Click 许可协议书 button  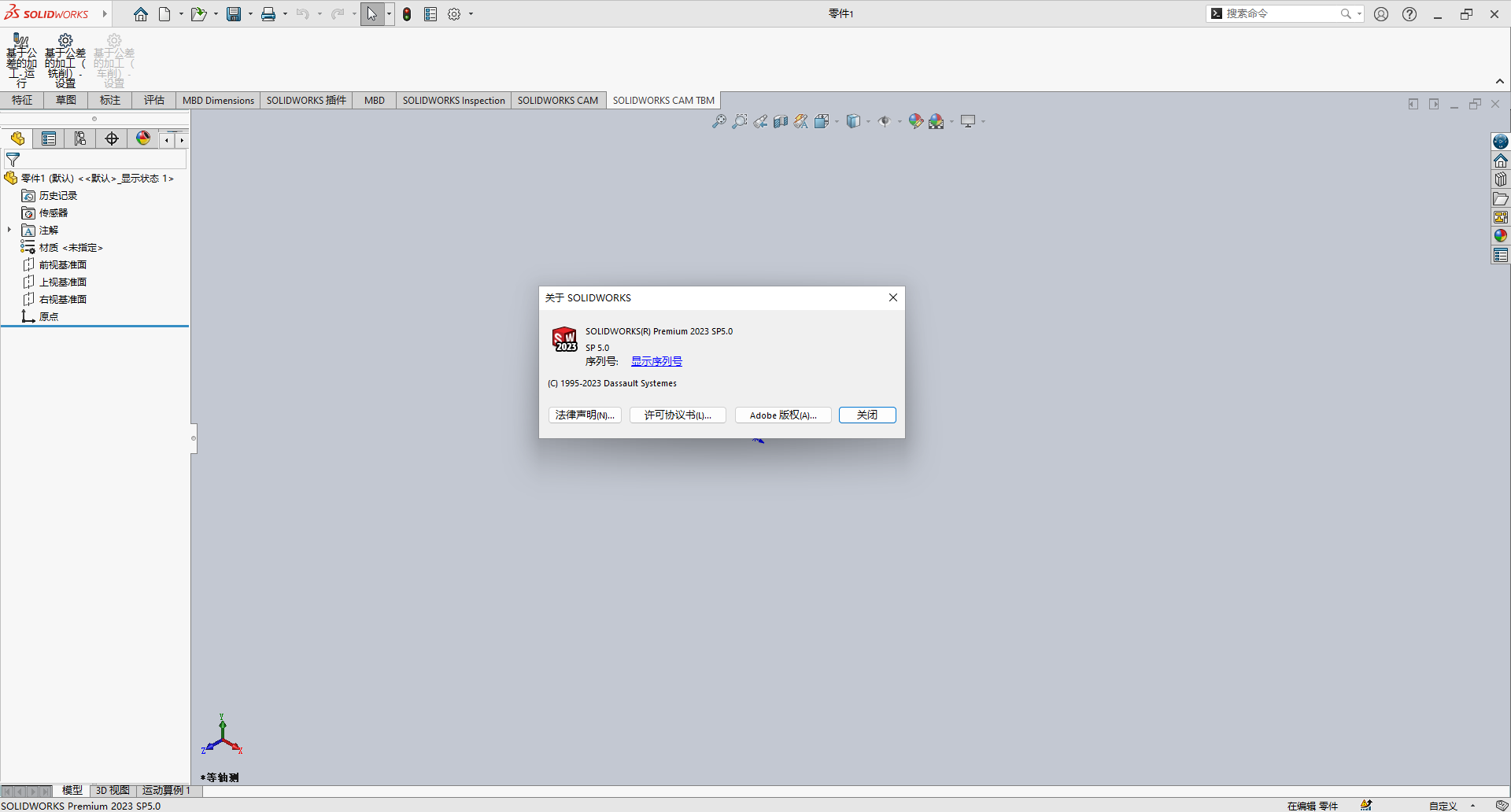[678, 415]
